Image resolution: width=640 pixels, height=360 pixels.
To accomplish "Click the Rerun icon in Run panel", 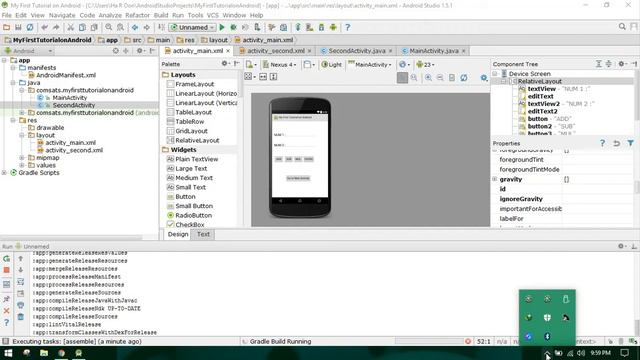I will pos(7,259).
